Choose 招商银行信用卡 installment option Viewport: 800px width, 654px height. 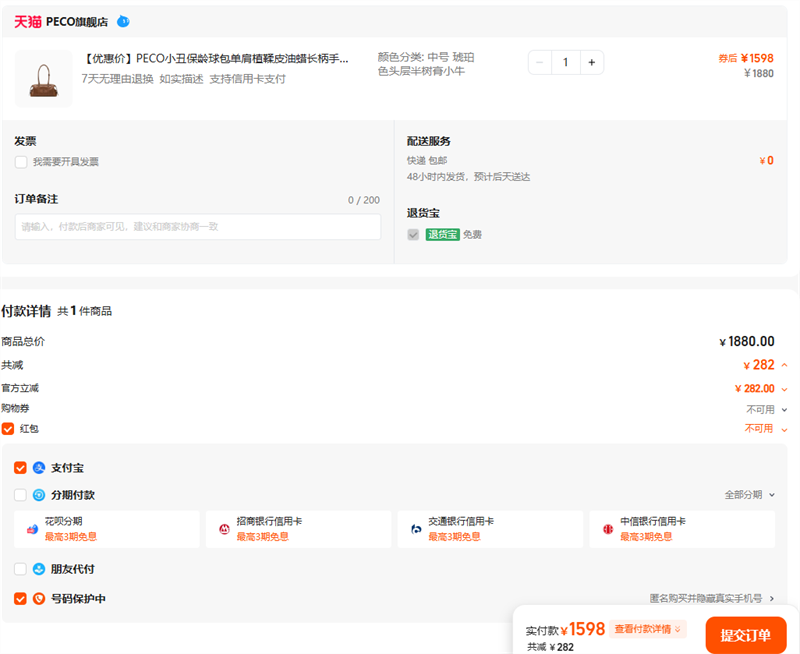(299, 529)
